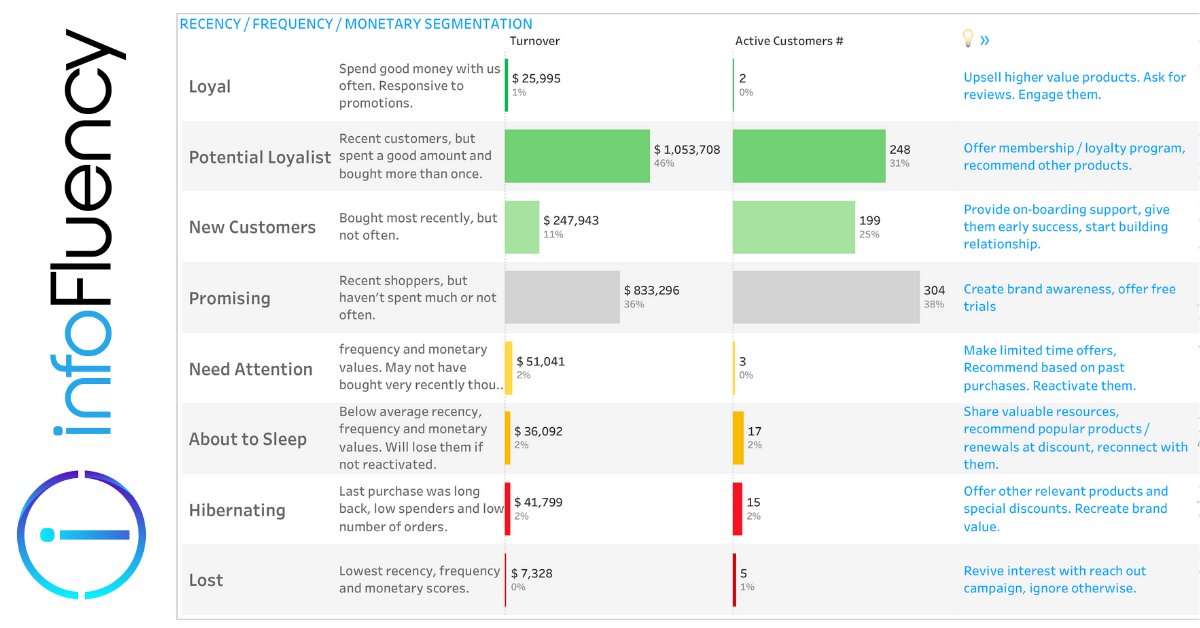Click 'Offer other relevant products' recommendation
This screenshot has width=1200, height=628.
(1065, 509)
